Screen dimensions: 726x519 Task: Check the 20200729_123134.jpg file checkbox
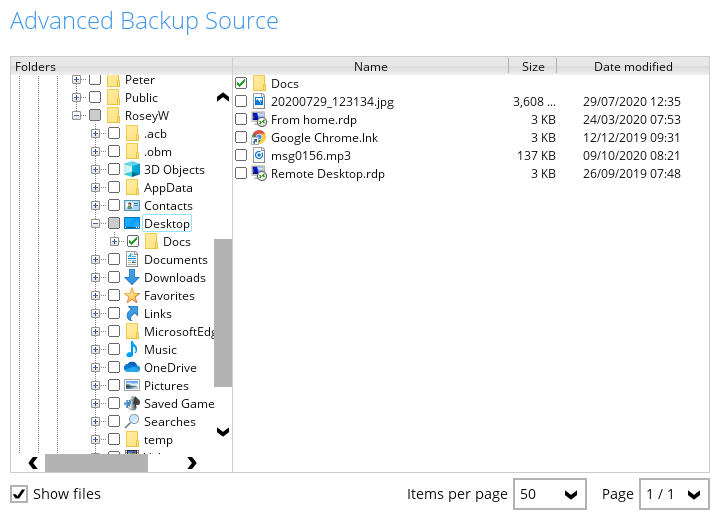pyautogui.click(x=241, y=102)
